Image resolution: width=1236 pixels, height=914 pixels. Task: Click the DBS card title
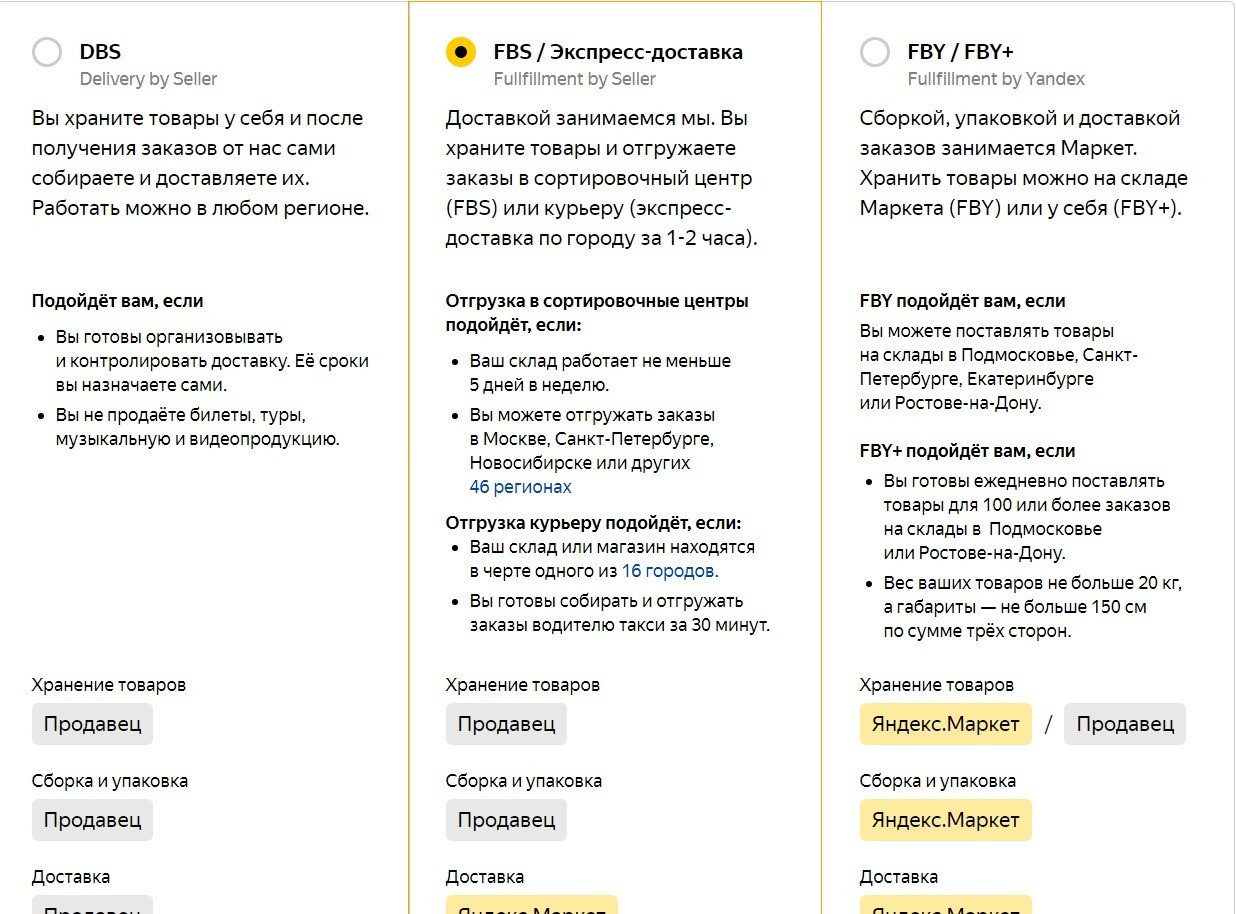click(100, 52)
